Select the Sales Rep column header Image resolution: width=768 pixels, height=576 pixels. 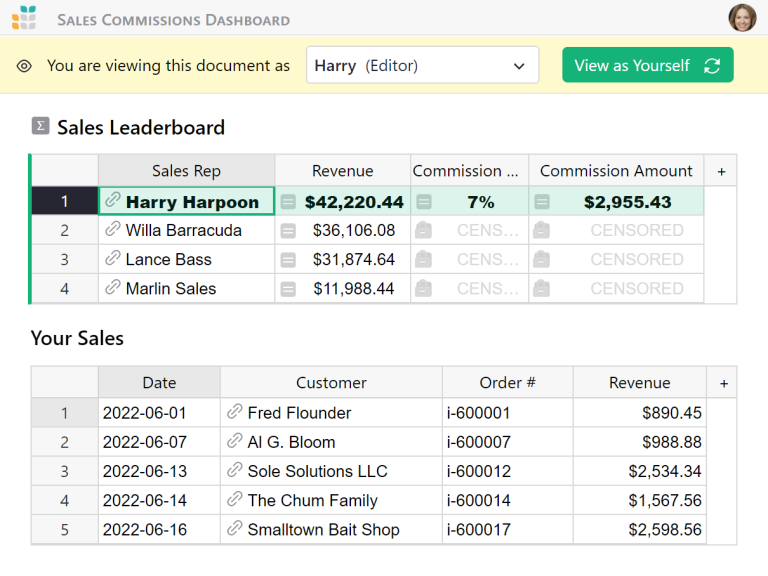pyautogui.click(x=186, y=171)
